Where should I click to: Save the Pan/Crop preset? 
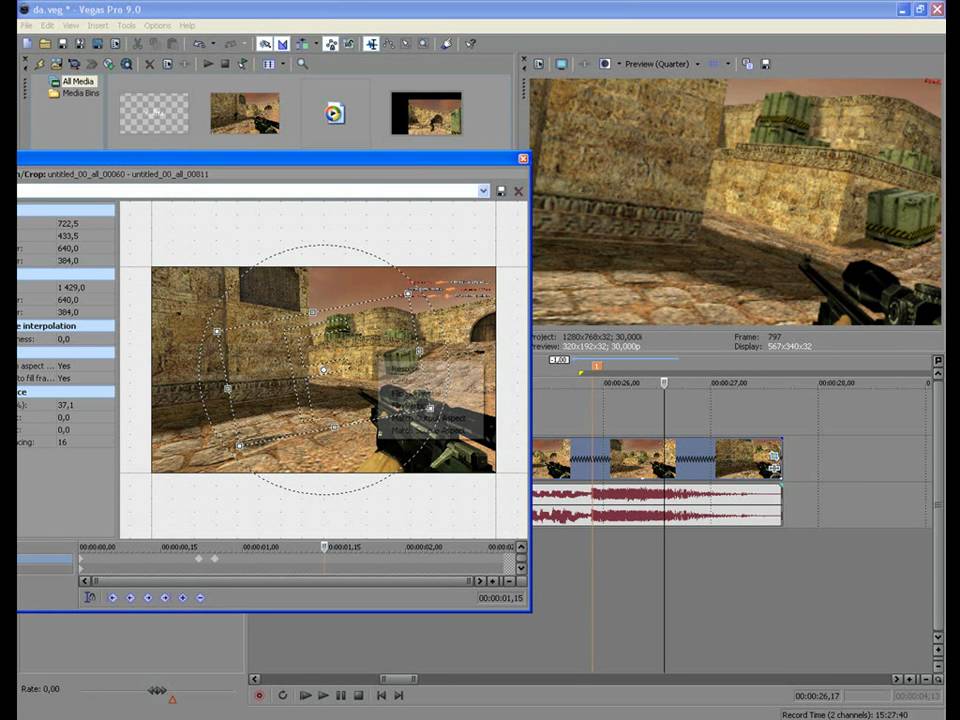click(x=501, y=191)
